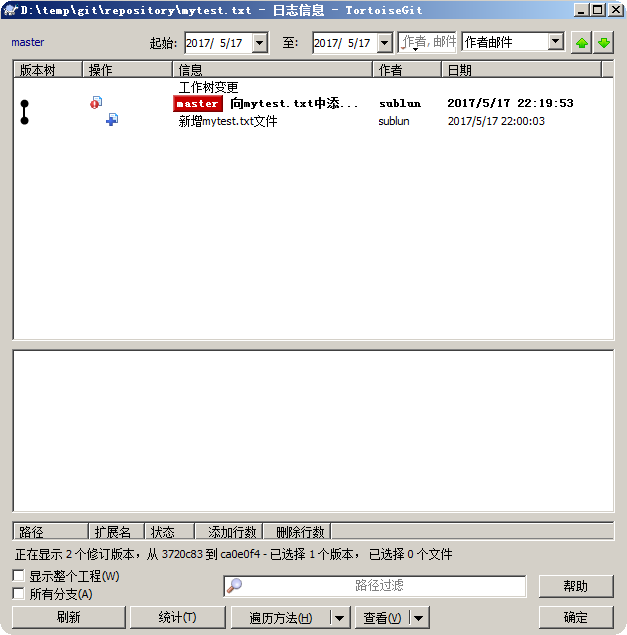The width and height of the screenshot is (627, 635).
Task: Click the 操作 column header
Action: (127, 70)
